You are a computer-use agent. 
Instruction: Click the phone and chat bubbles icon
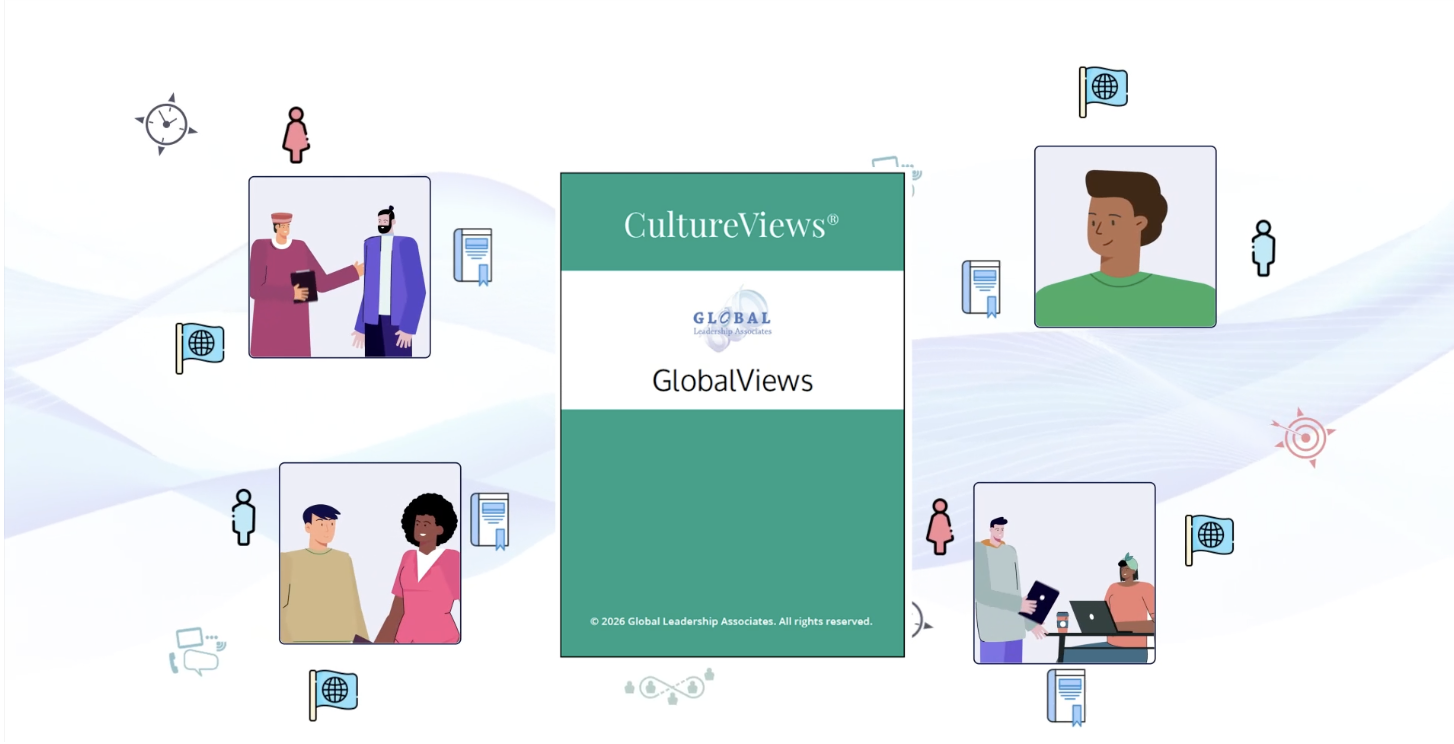point(196,651)
